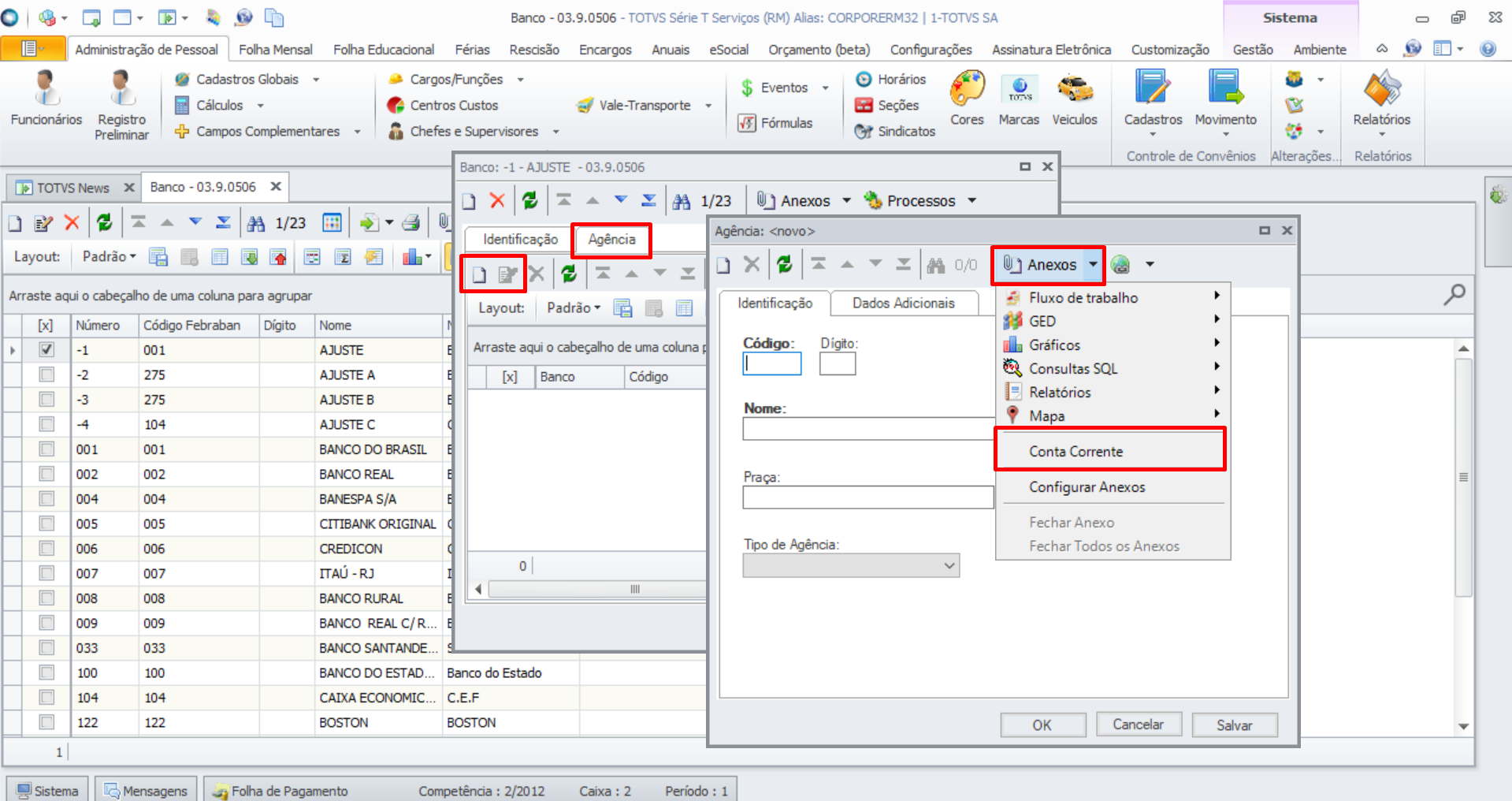Expand the Eventos dropdown
This screenshot has width=1512, height=801.
click(825, 88)
